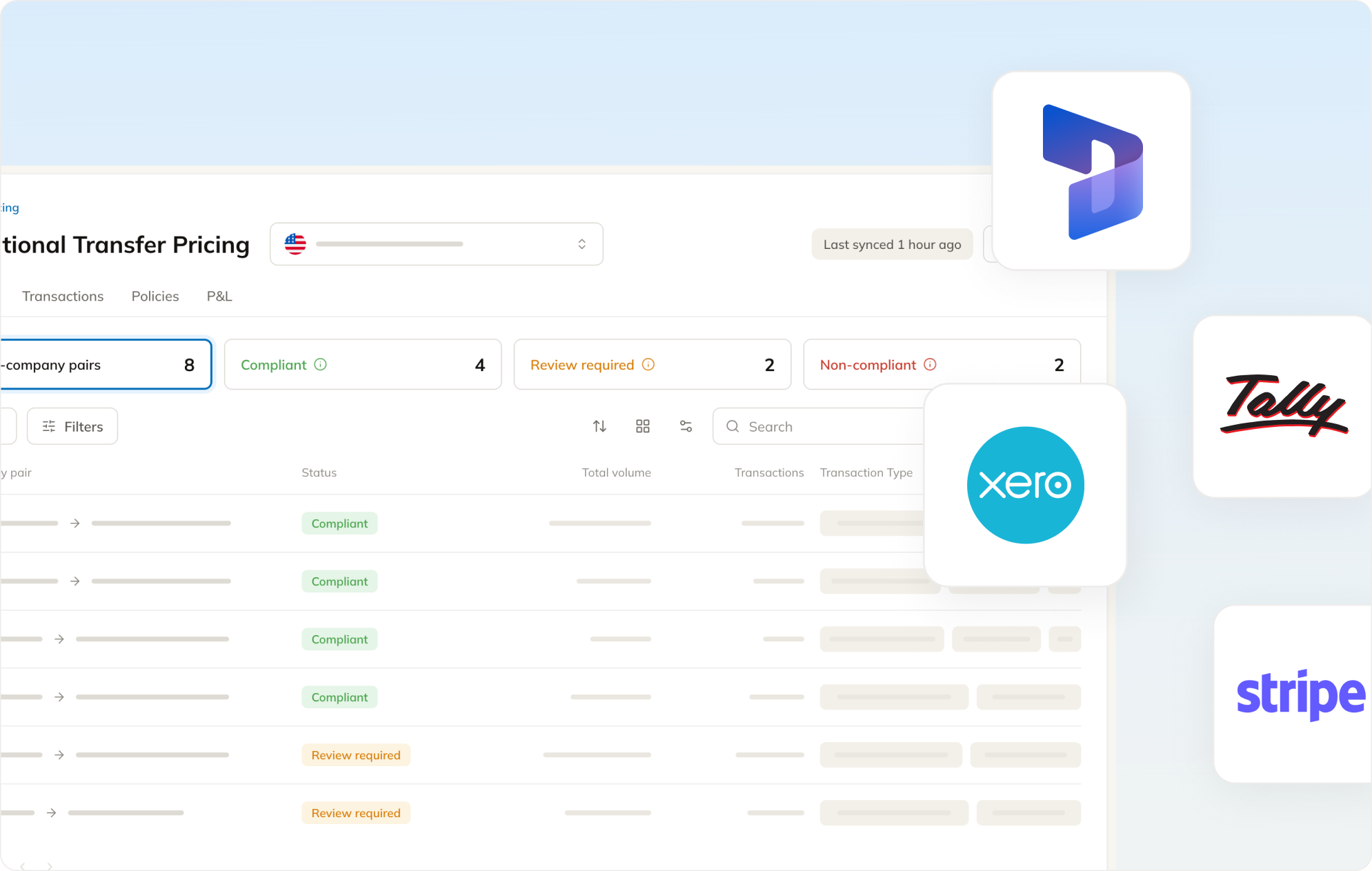Click the first row's Compliant badge

coord(339,523)
